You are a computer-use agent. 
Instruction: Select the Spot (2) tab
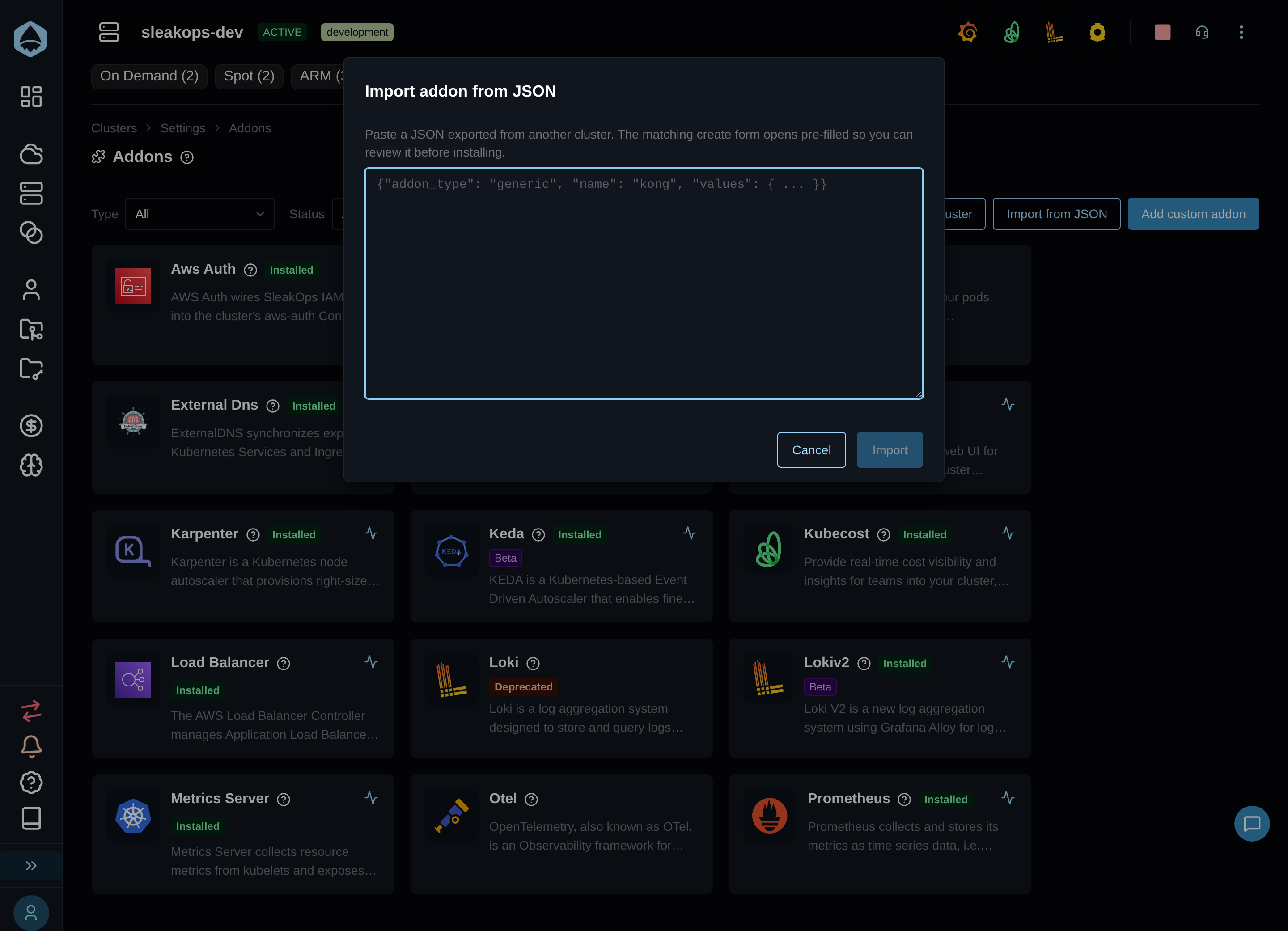pos(249,76)
